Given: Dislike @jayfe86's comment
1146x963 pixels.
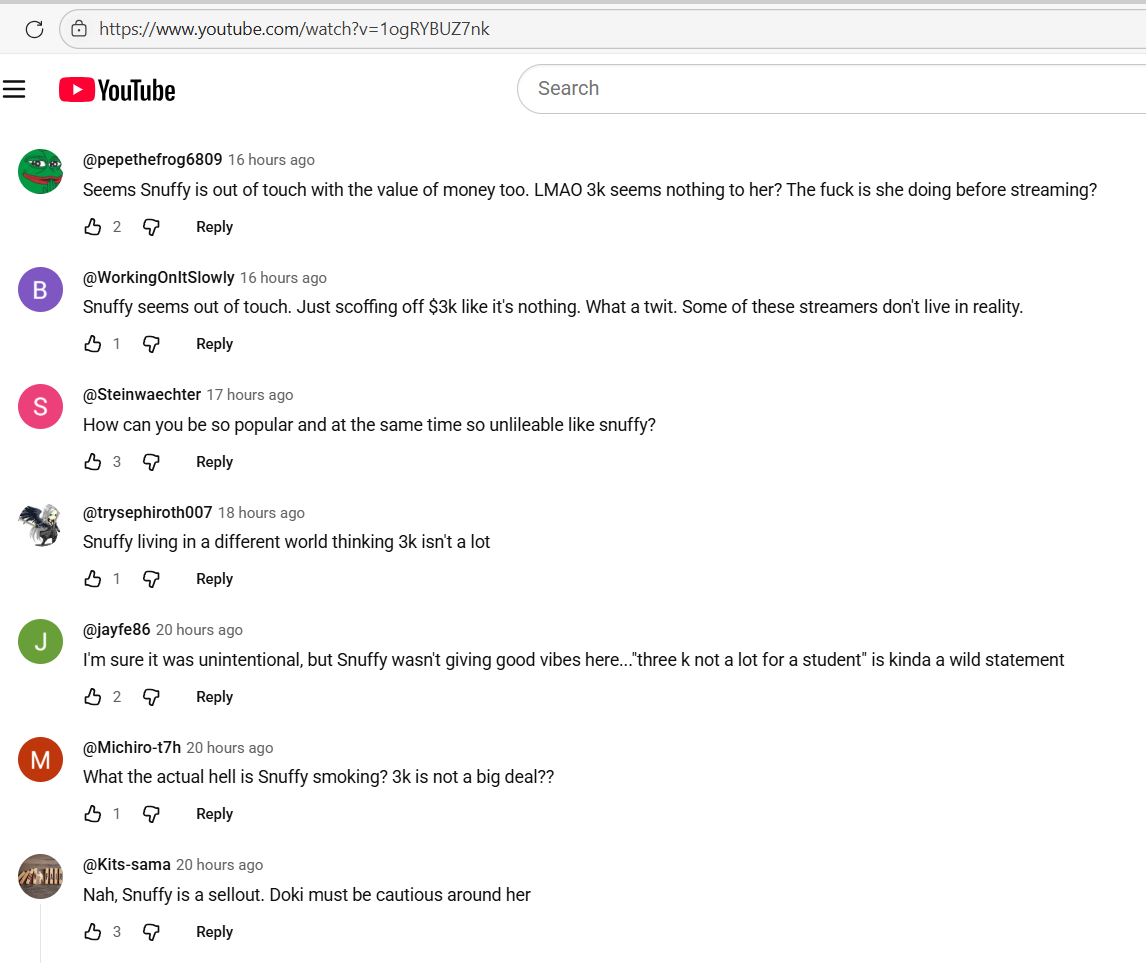Looking at the screenshot, I should [x=151, y=697].
